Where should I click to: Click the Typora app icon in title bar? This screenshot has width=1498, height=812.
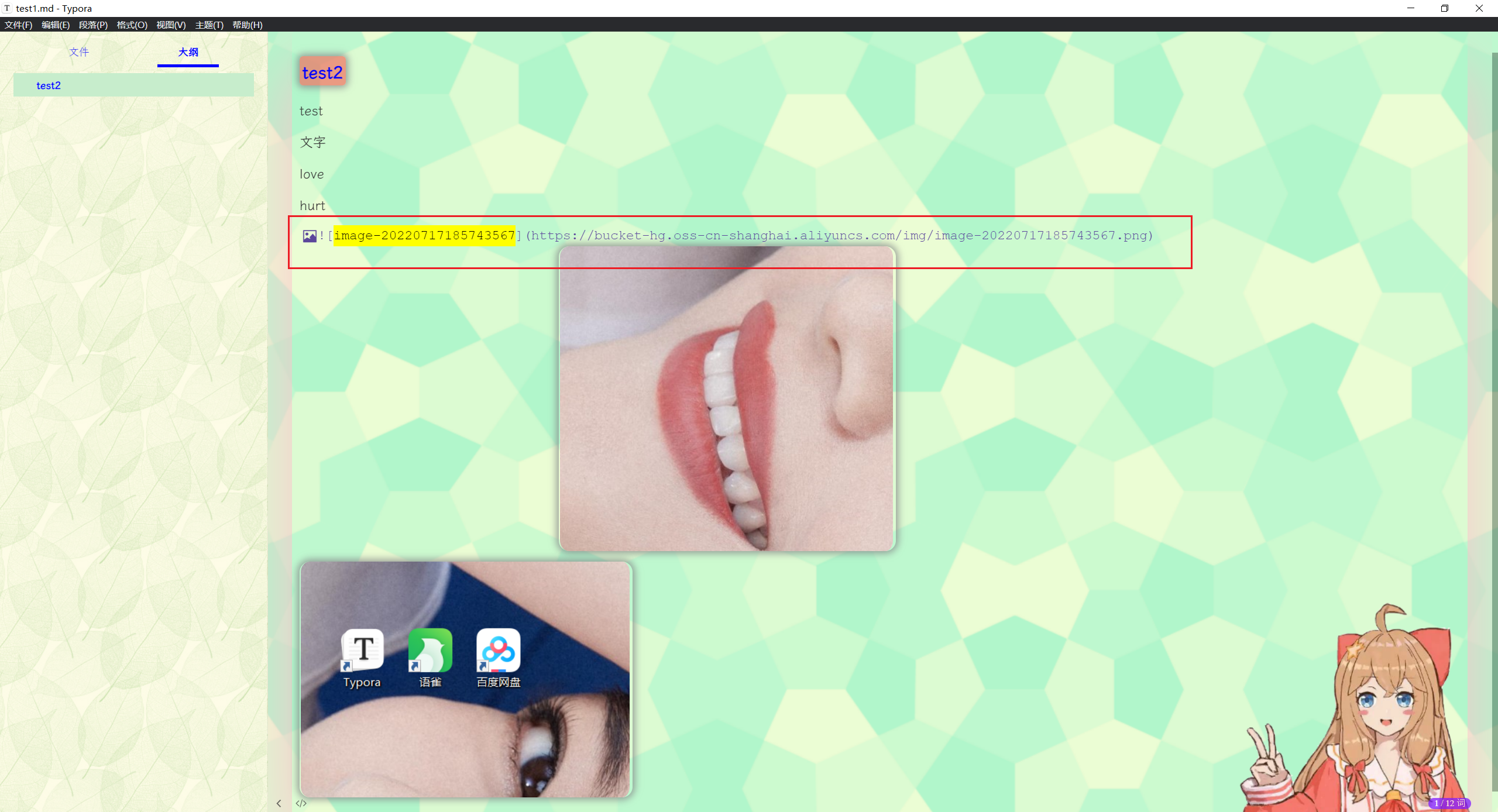pyautogui.click(x=7, y=8)
